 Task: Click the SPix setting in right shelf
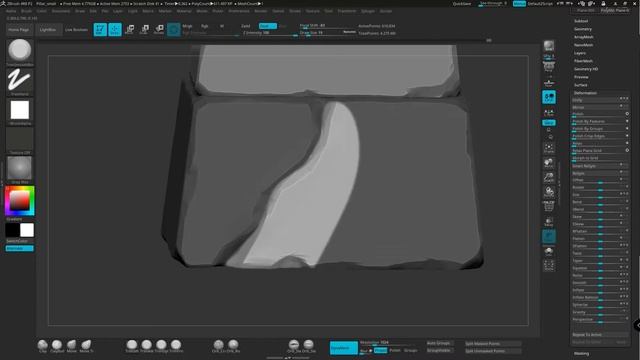[x=549, y=56]
